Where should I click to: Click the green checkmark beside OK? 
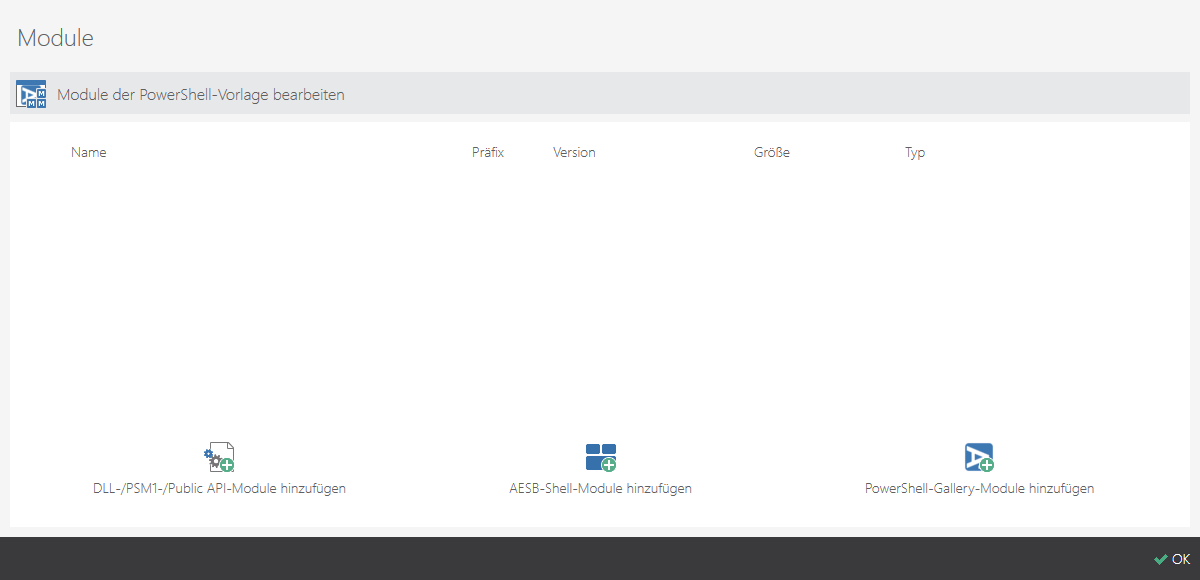coord(1160,559)
